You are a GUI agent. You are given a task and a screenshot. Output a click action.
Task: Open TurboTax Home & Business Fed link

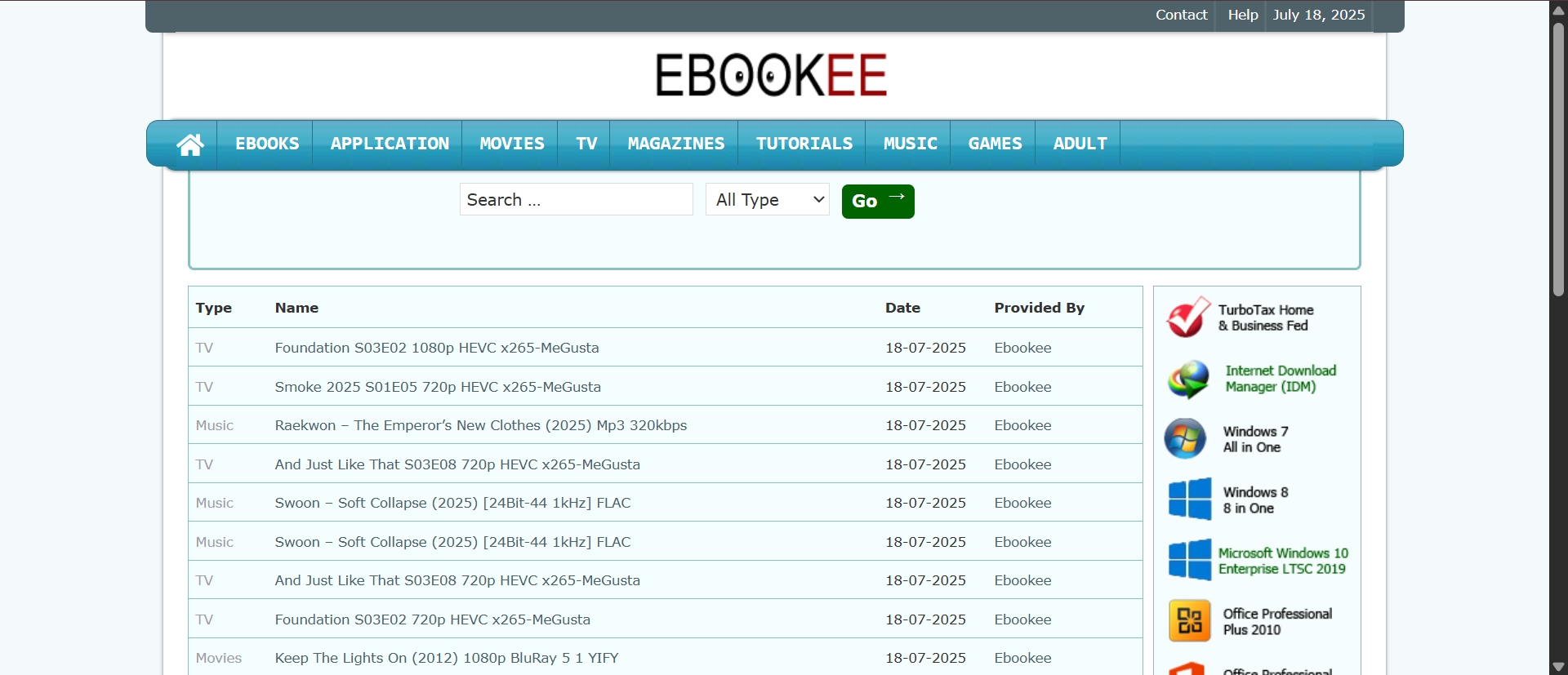coord(1266,318)
